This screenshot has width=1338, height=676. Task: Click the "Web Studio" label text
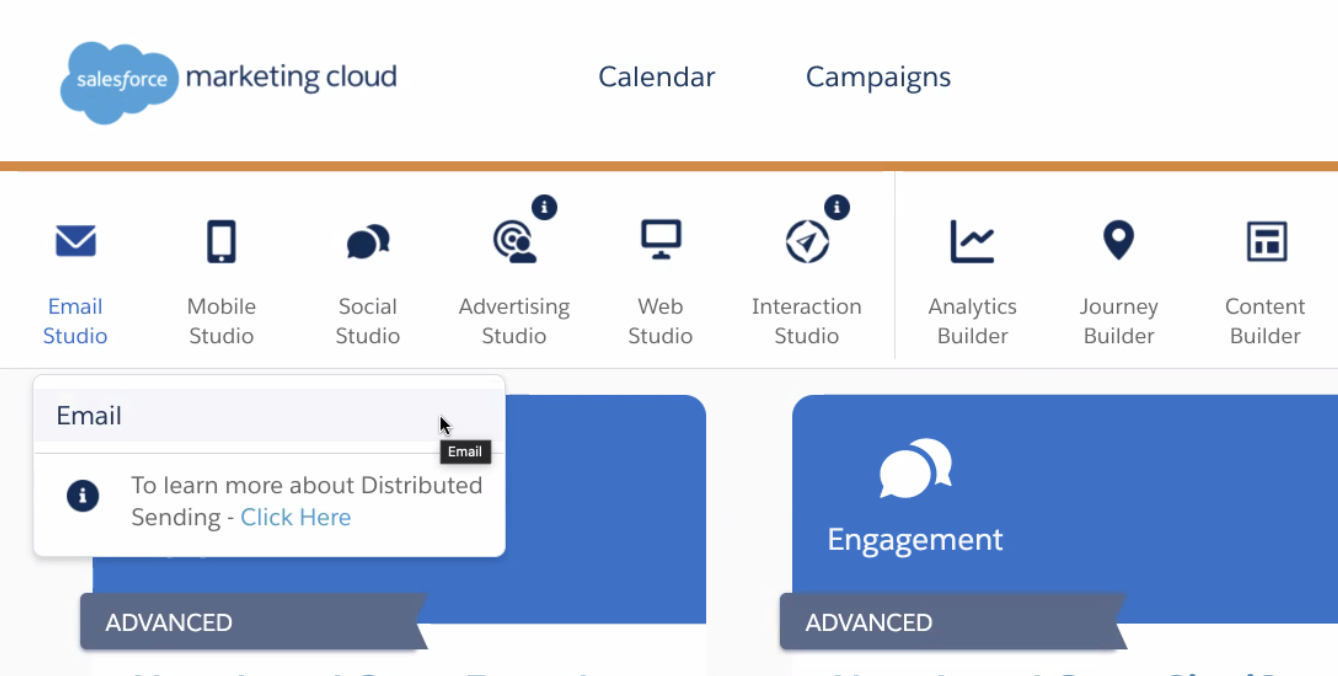(x=660, y=321)
